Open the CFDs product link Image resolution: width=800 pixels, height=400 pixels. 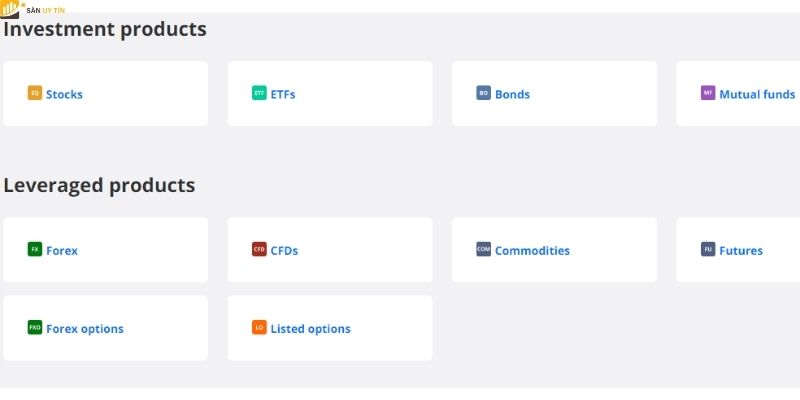284,251
